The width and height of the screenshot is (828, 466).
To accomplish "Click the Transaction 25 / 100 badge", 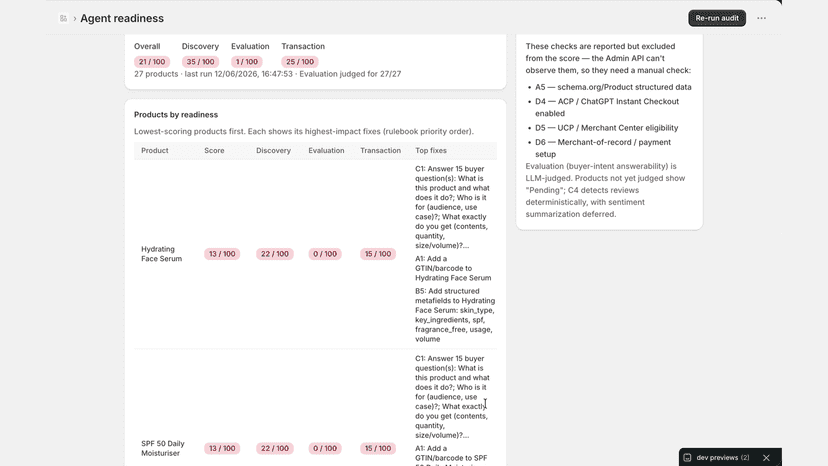I will [299, 62].
